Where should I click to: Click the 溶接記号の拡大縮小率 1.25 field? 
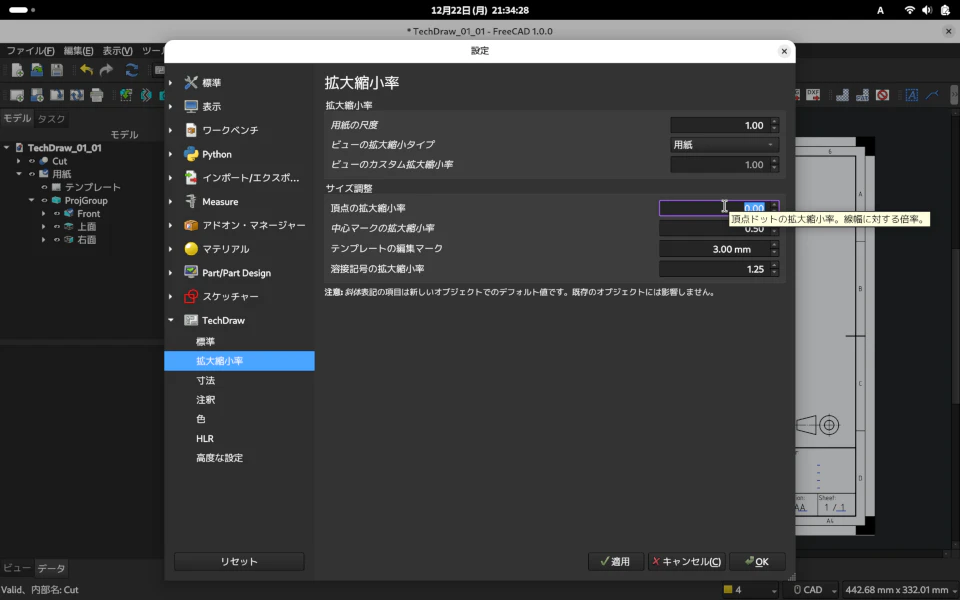[x=719, y=269]
